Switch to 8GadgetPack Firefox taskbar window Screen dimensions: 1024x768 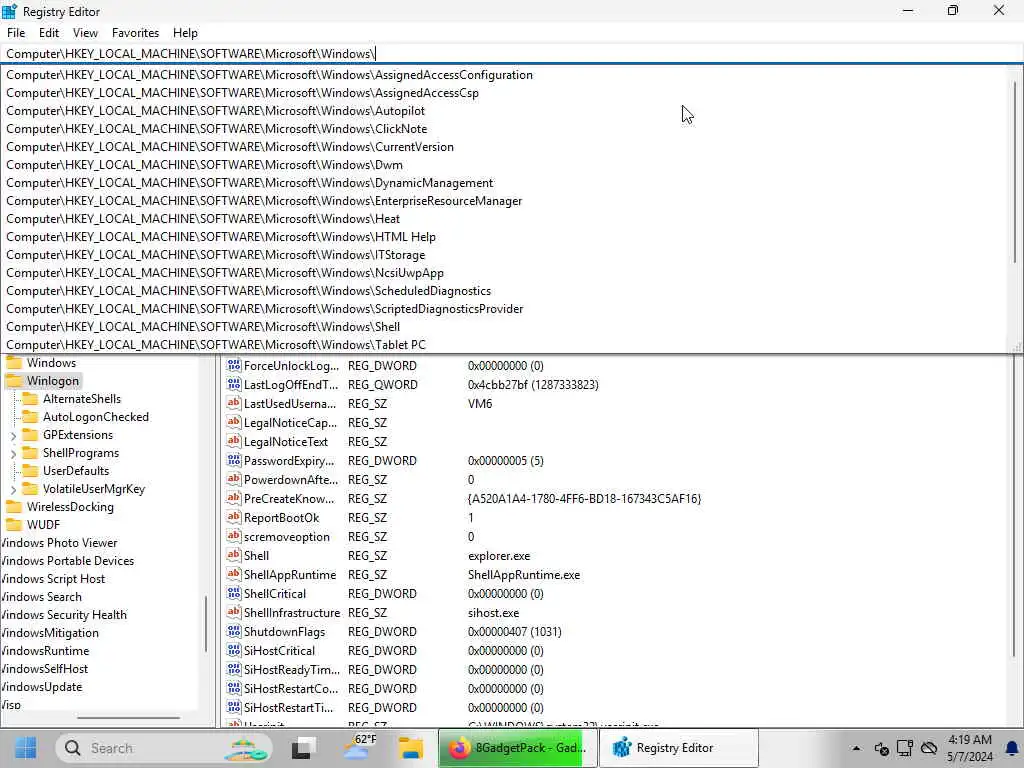tap(517, 748)
